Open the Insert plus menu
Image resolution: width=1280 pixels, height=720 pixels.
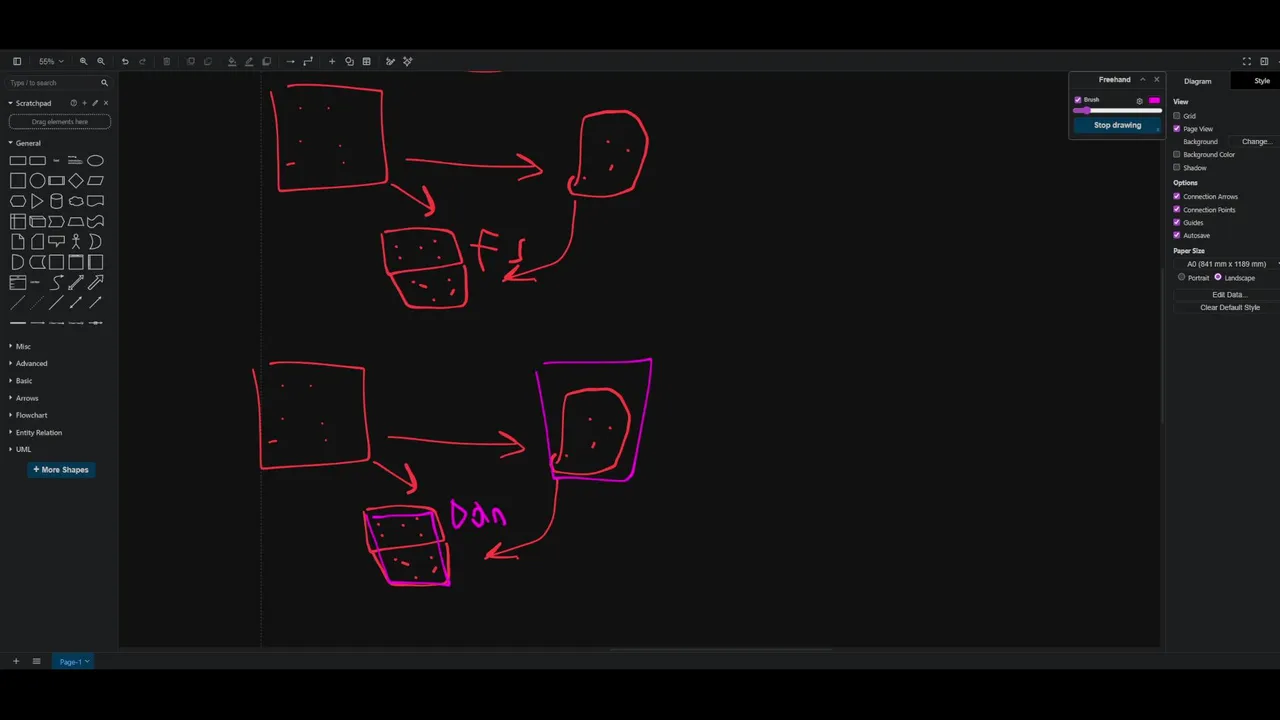[x=332, y=61]
